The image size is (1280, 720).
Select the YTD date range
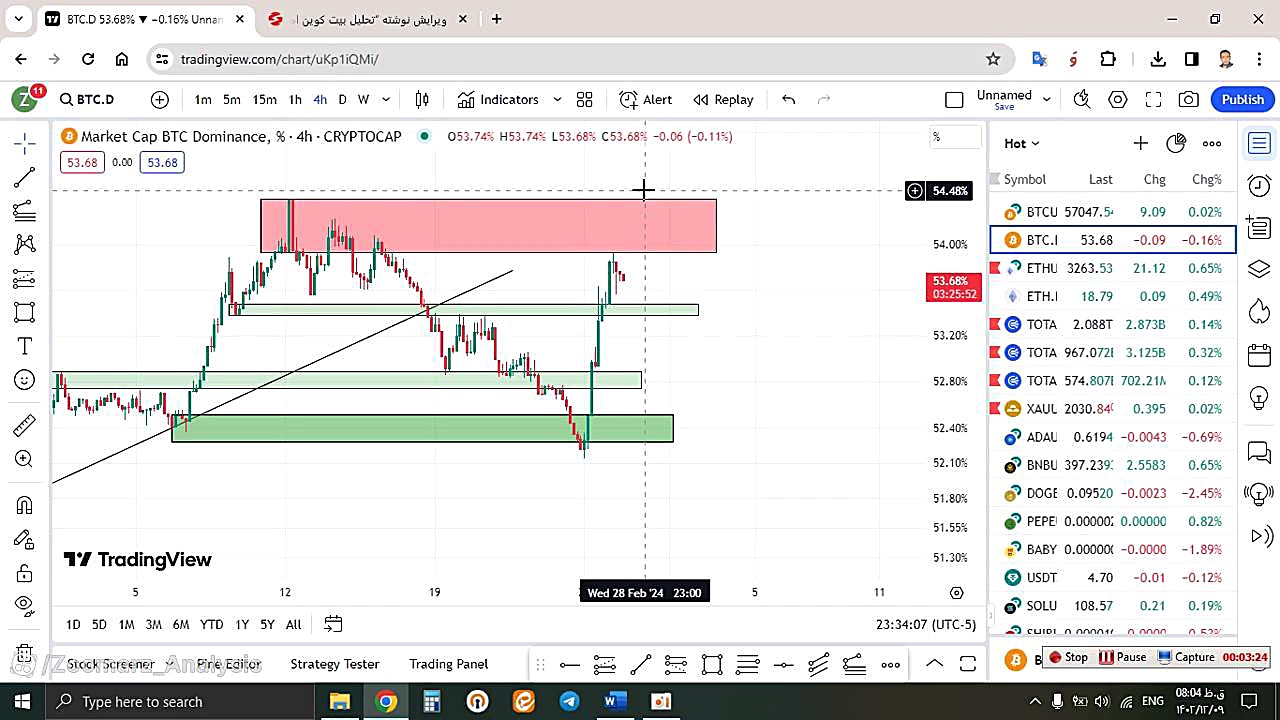211,624
